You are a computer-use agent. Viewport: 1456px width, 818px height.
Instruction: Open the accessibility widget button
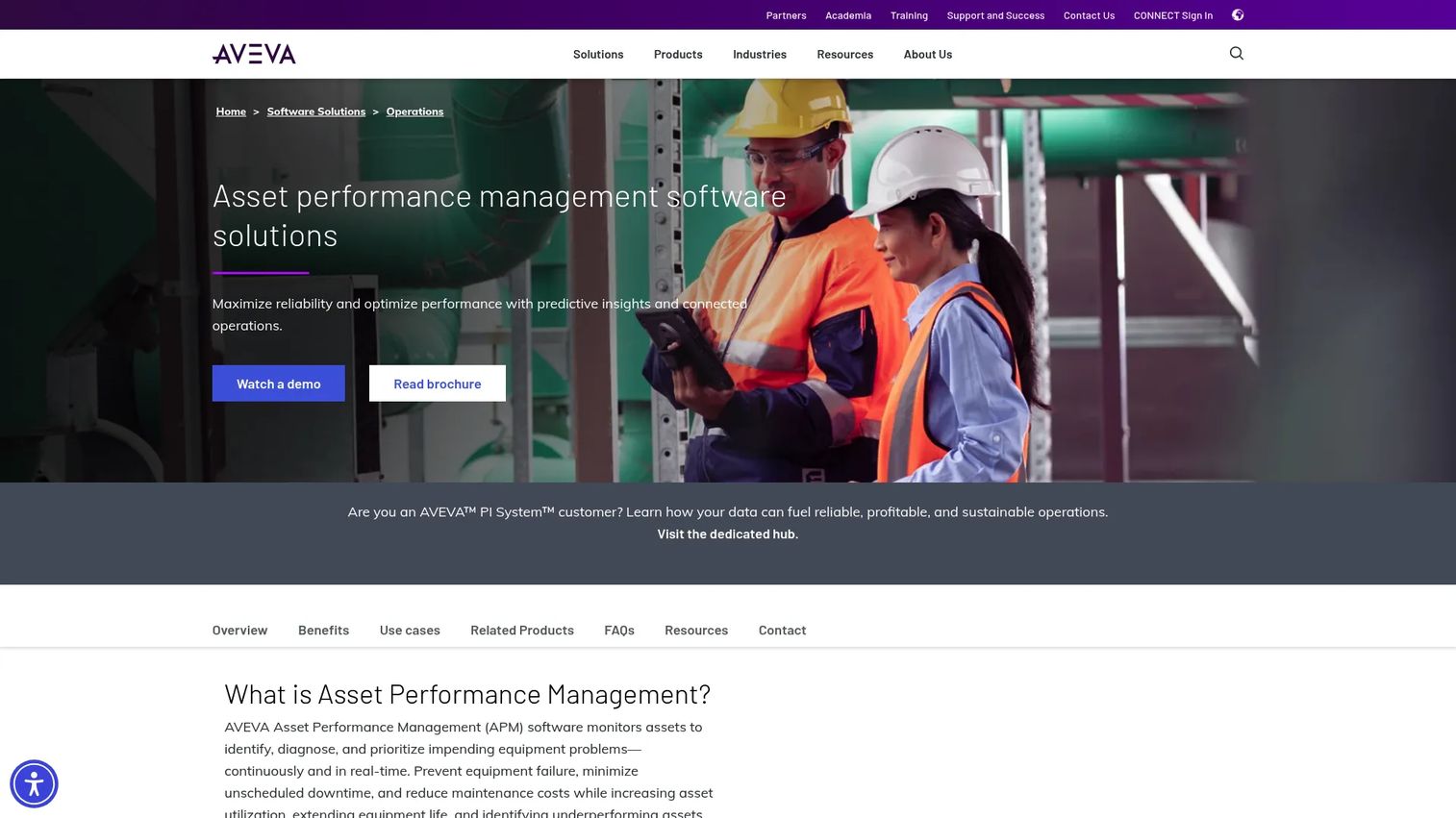coord(34,784)
